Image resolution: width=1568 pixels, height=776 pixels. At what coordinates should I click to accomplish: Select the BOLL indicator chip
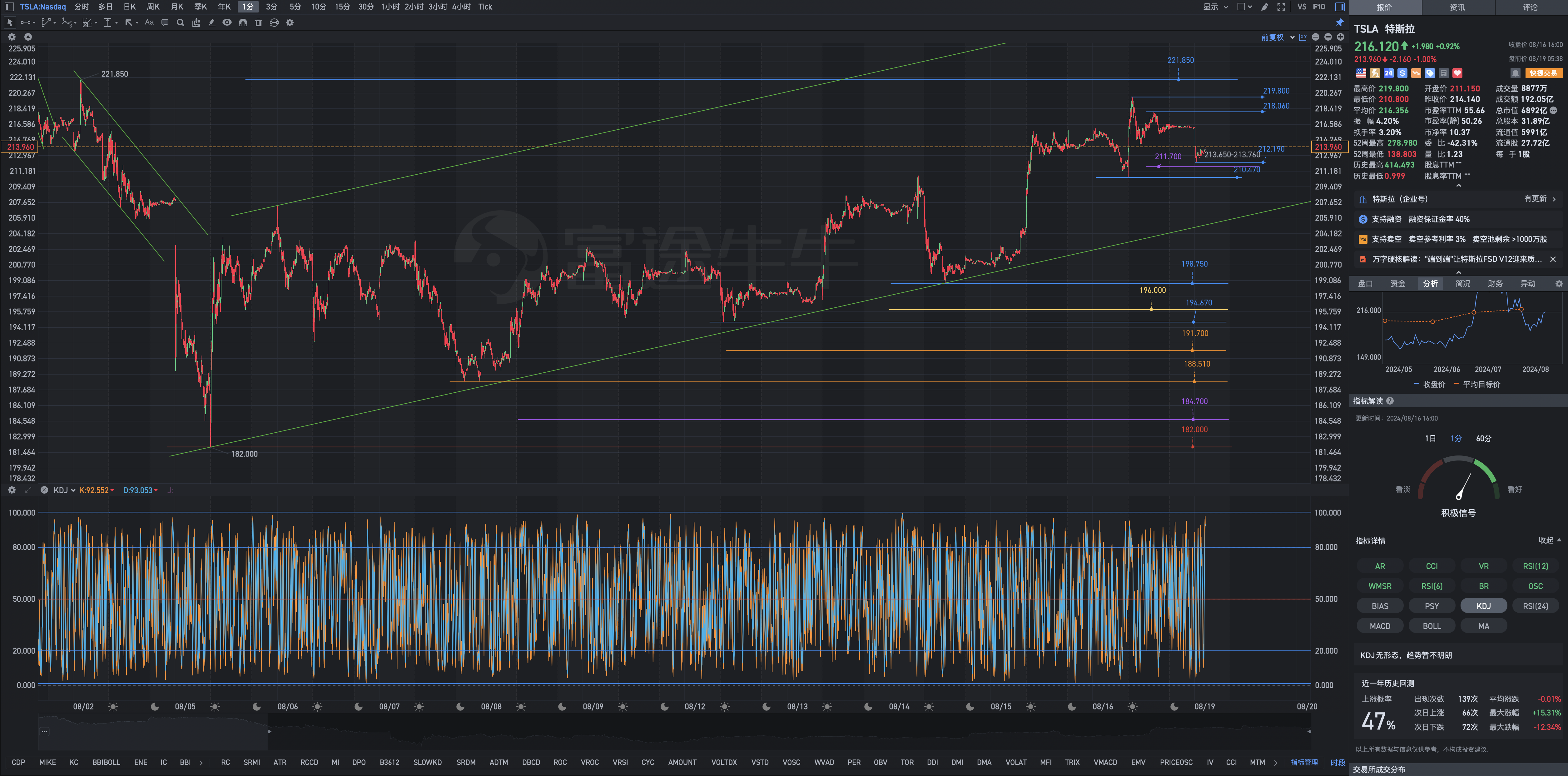(1432, 626)
